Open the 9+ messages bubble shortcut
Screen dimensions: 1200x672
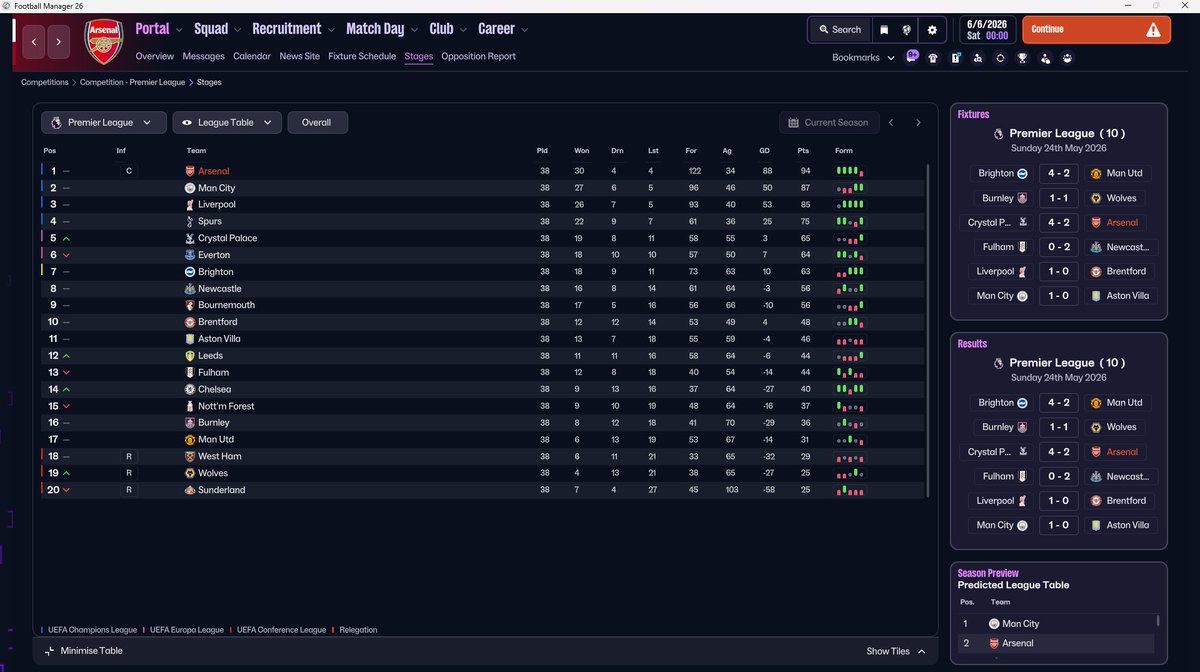click(912, 56)
